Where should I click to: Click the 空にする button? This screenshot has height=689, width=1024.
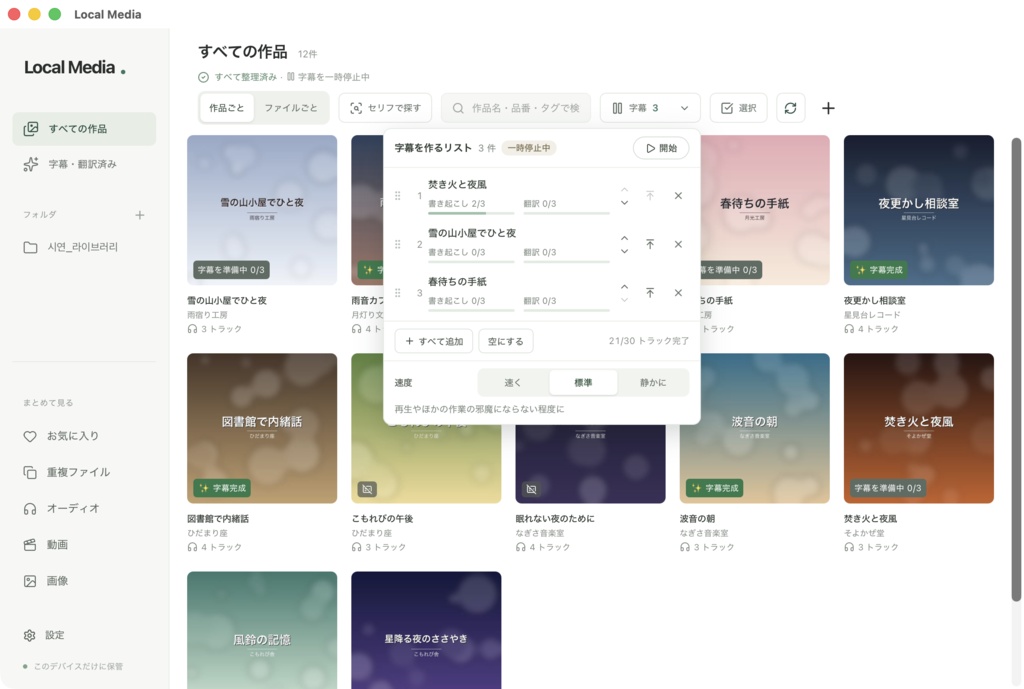point(505,341)
